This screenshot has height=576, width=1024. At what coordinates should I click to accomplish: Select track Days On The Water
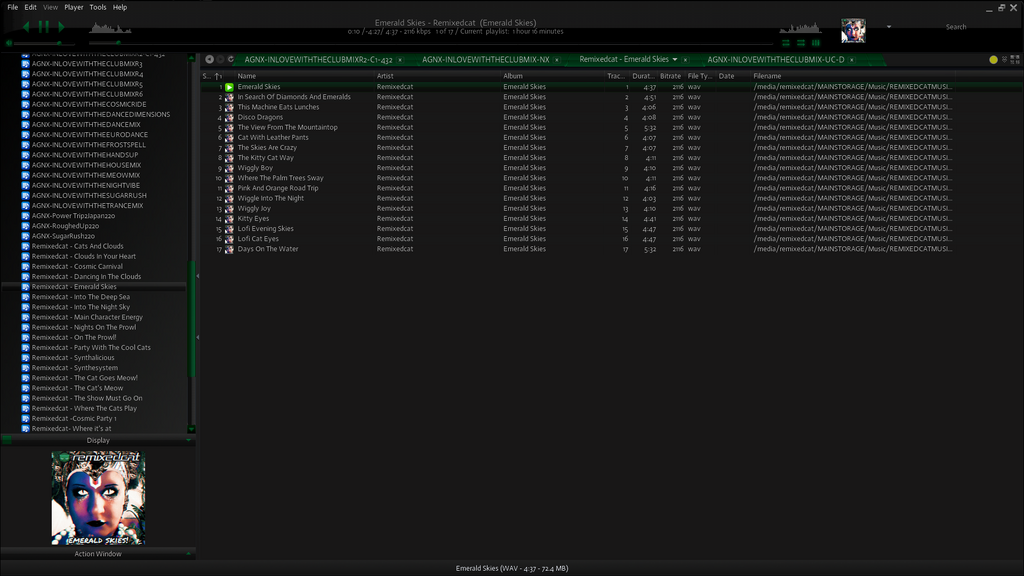(x=268, y=249)
